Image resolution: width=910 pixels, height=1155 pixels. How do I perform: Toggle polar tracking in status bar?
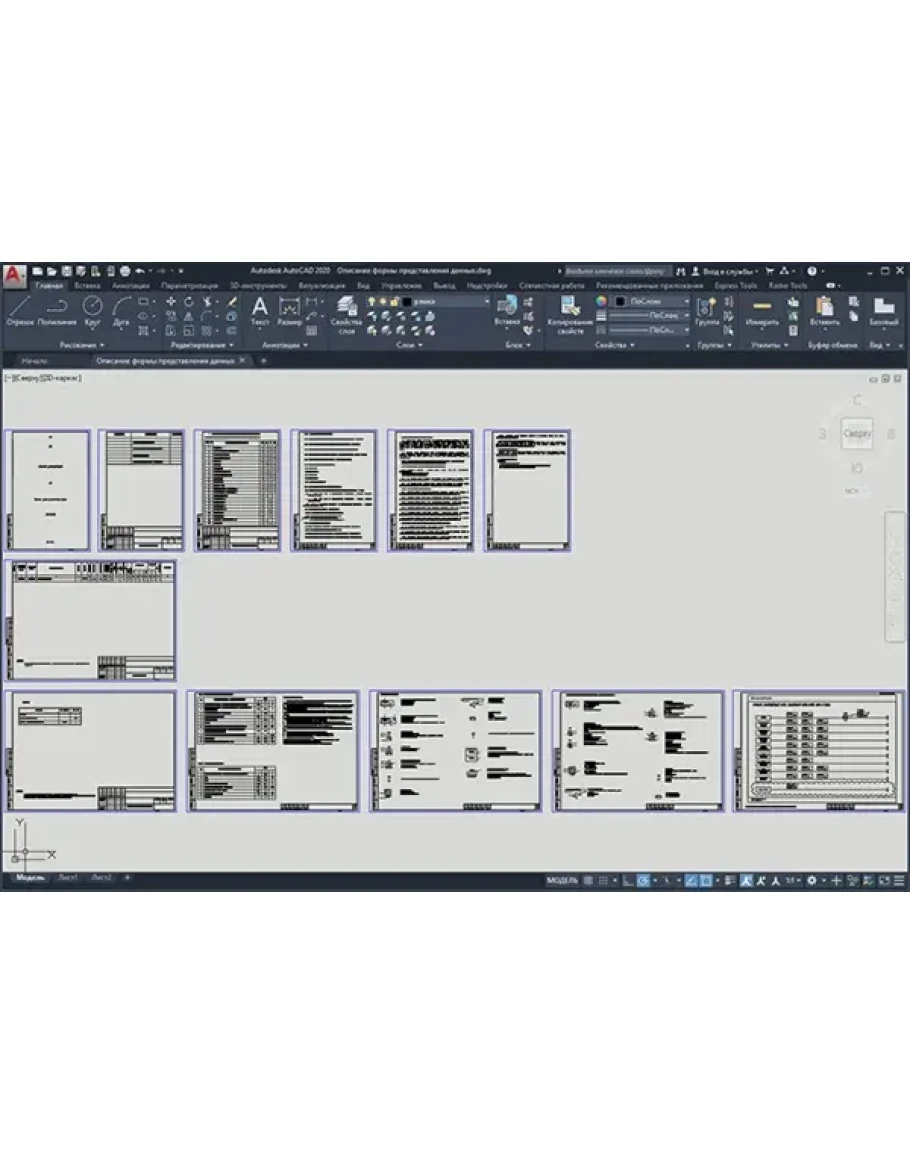tap(644, 881)
